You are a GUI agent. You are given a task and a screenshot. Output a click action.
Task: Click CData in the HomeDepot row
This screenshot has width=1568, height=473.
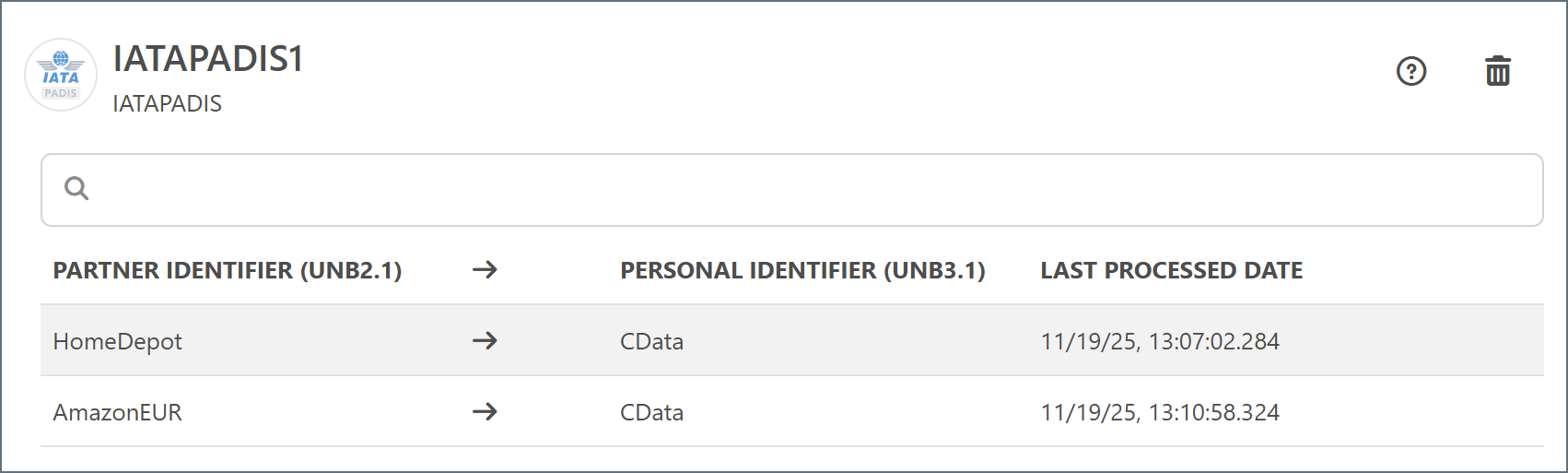point(651,342)
